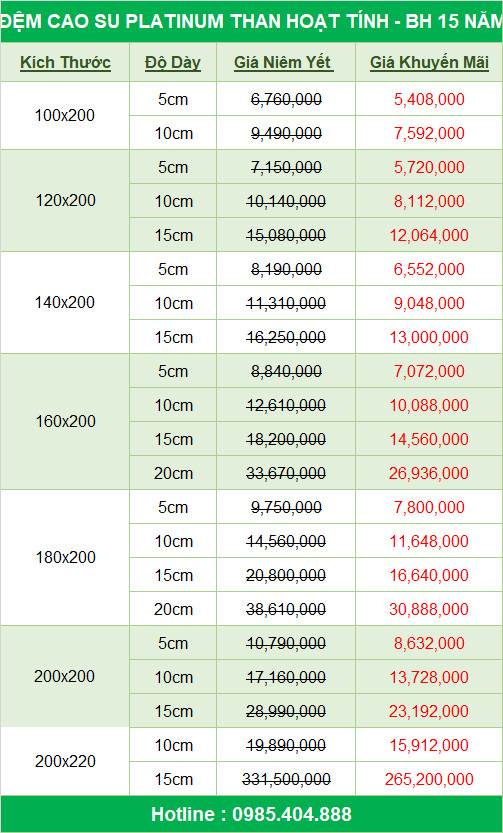Click the Kích Thước column header
This screenshot has width=503, height=833.
[65, 63]
